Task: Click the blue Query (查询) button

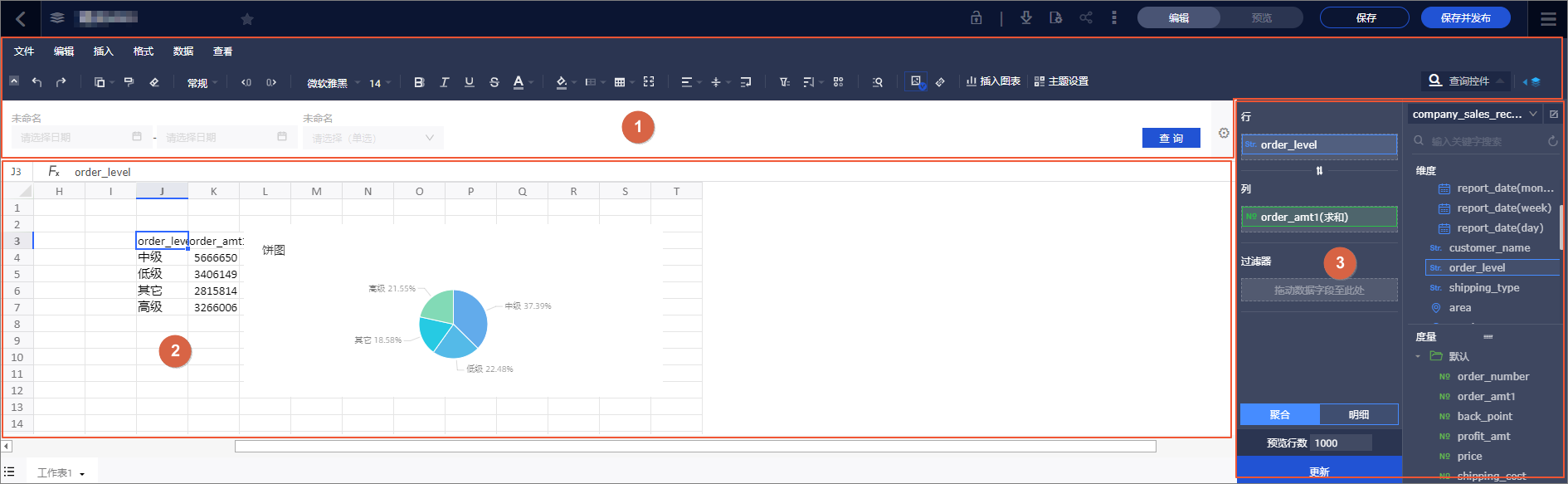Action: (x=1171, y=138)
